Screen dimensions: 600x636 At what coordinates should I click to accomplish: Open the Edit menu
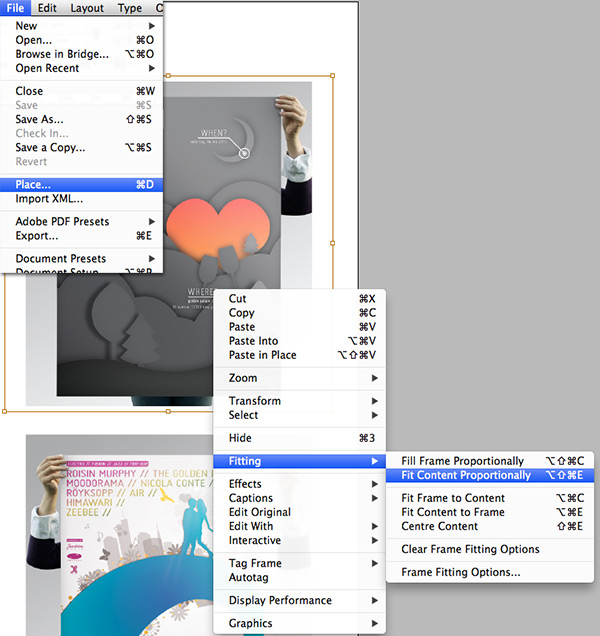tap(47, 8)
